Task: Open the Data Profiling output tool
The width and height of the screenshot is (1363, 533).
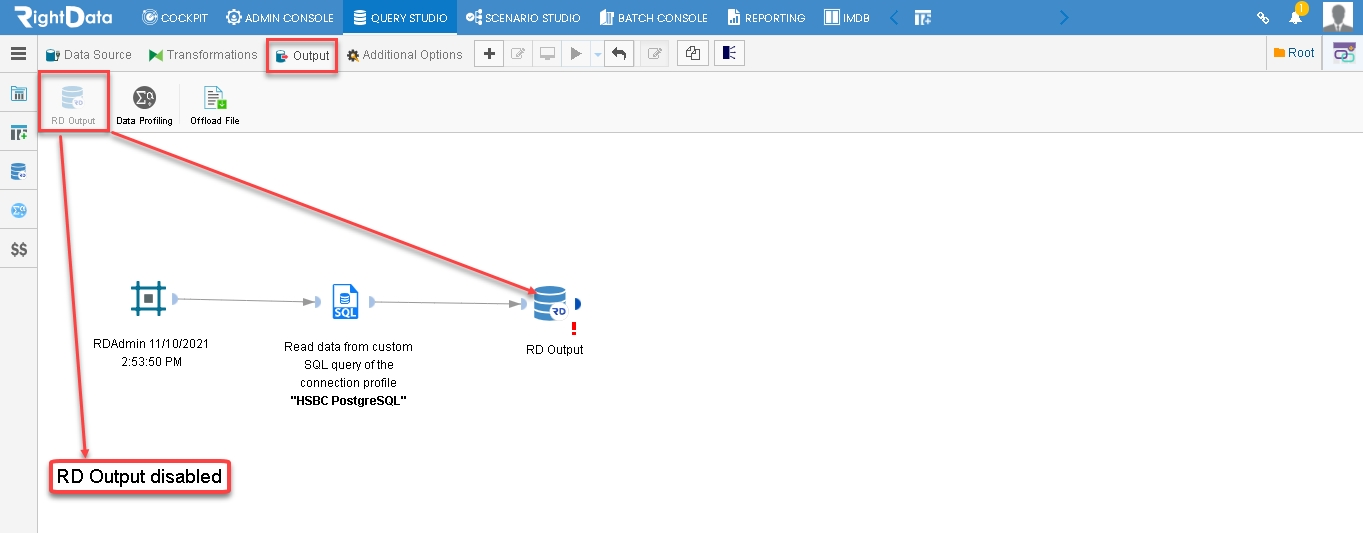Action: click(x=144, y=105)
